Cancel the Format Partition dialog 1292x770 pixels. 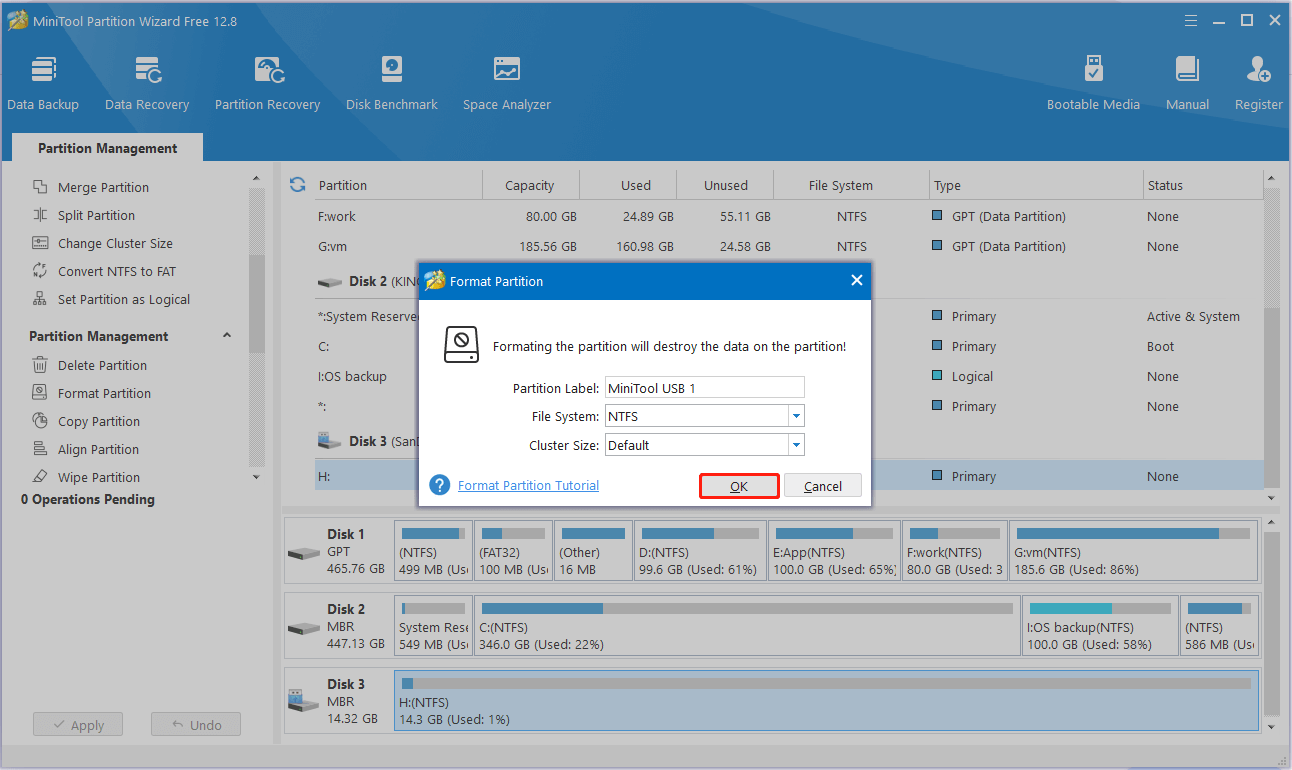[x=823, y=486]
